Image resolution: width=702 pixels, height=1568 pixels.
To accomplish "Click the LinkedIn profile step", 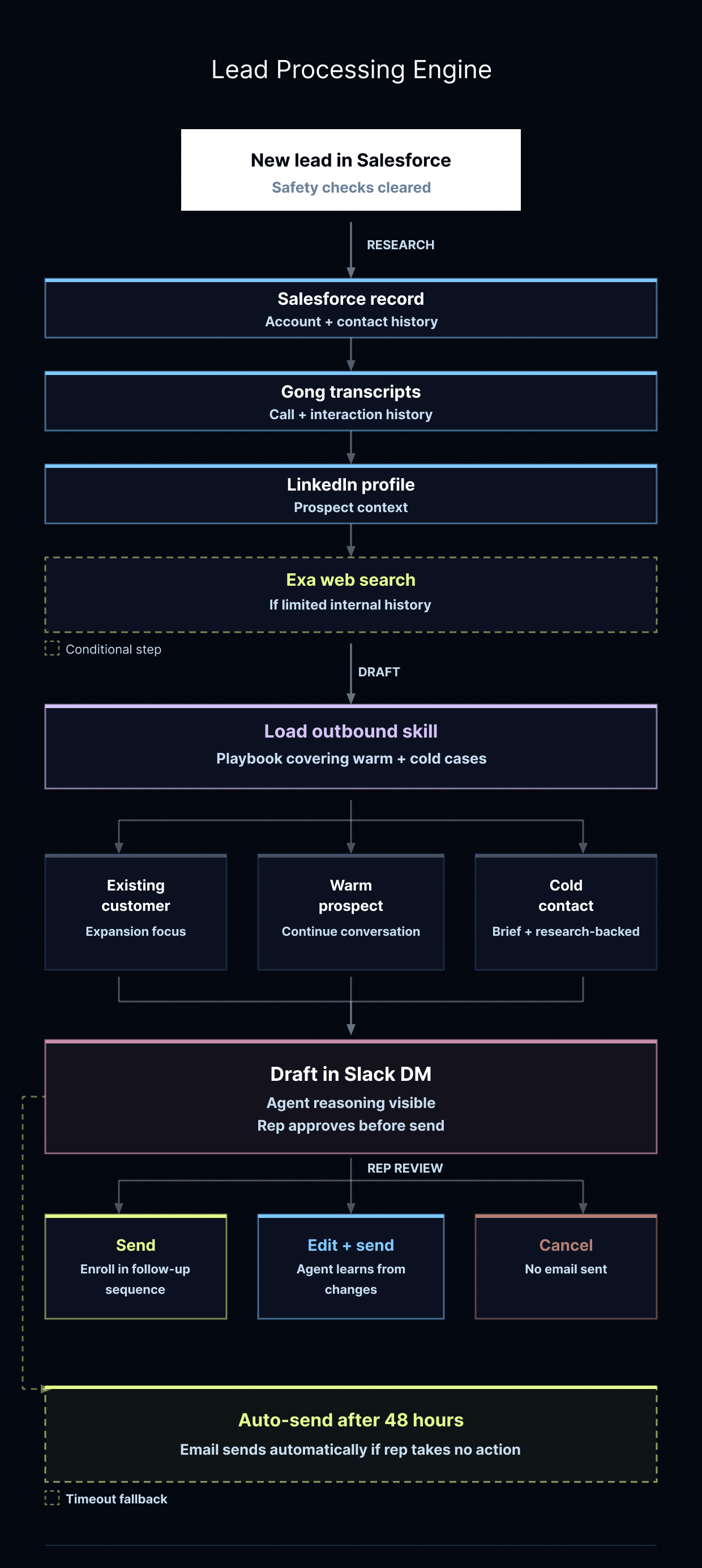I will point(351,495).
